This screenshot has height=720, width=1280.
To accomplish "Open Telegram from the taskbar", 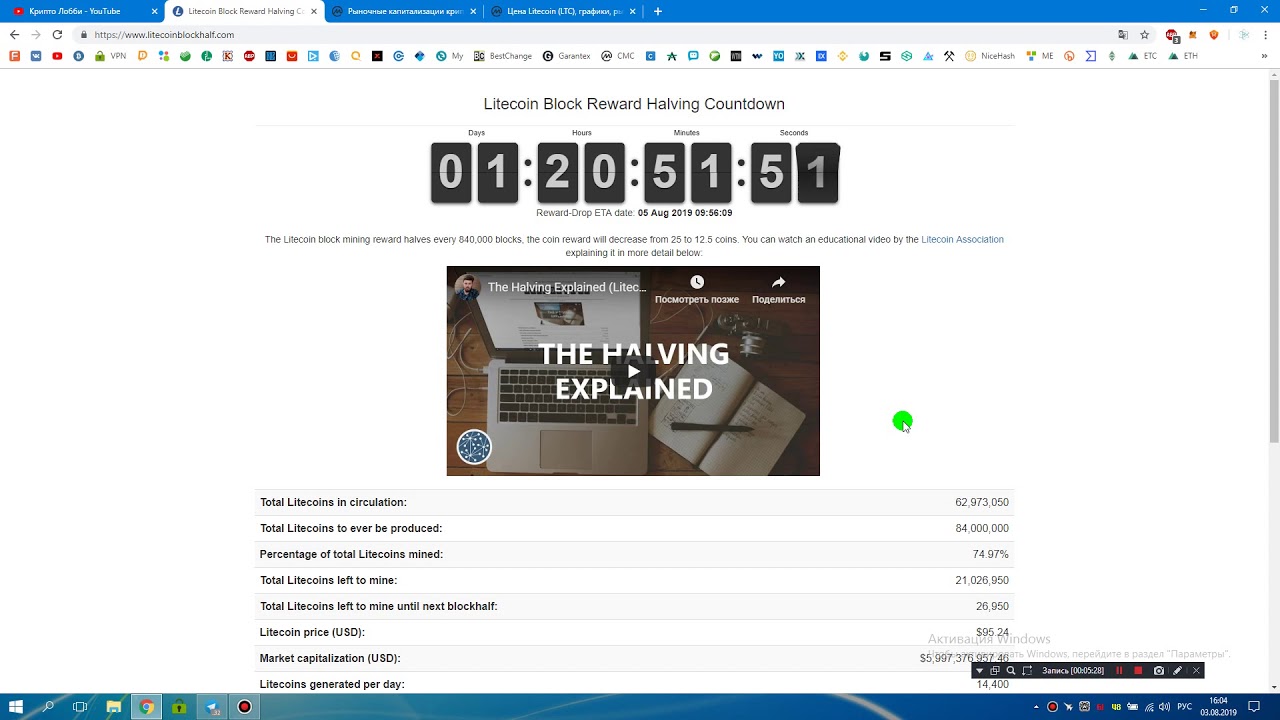I will point(212,707).
